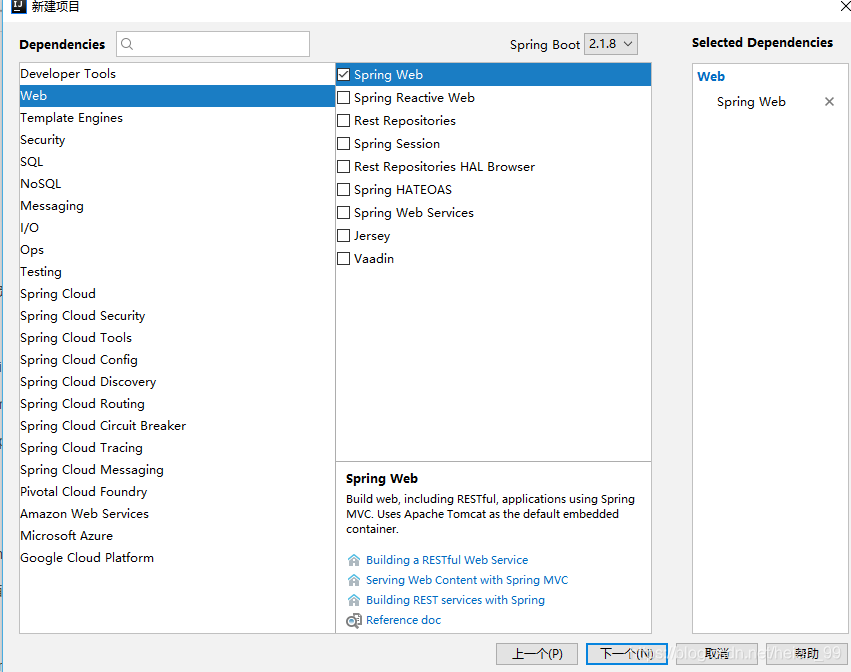The height and width of the screenshot is (672, 851).
Task: Uncheck the Spring Web checkbox
Action: (x=344, y=74)
